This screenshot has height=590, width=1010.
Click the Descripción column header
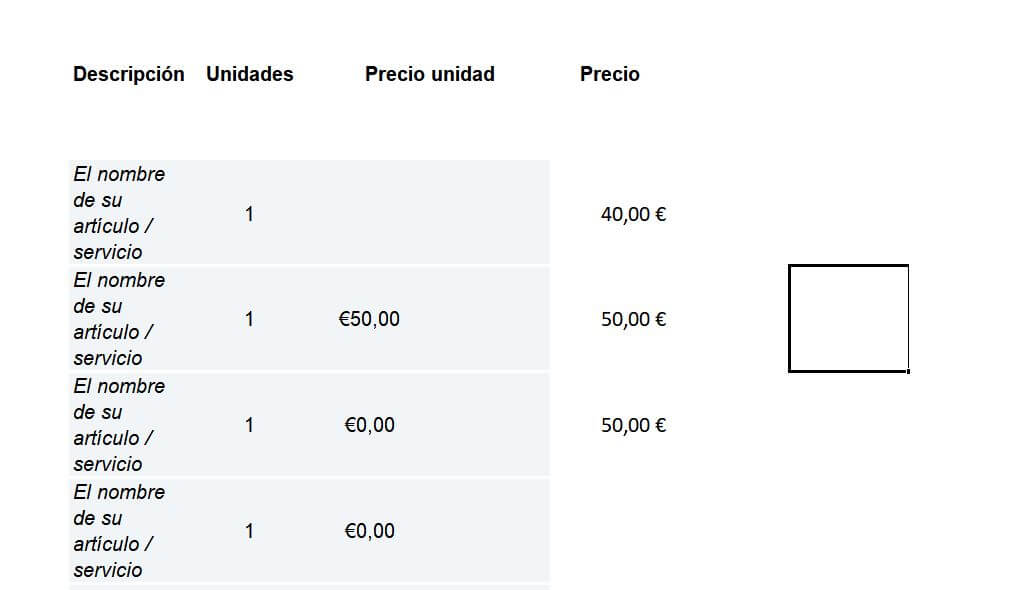pos(128,74)
